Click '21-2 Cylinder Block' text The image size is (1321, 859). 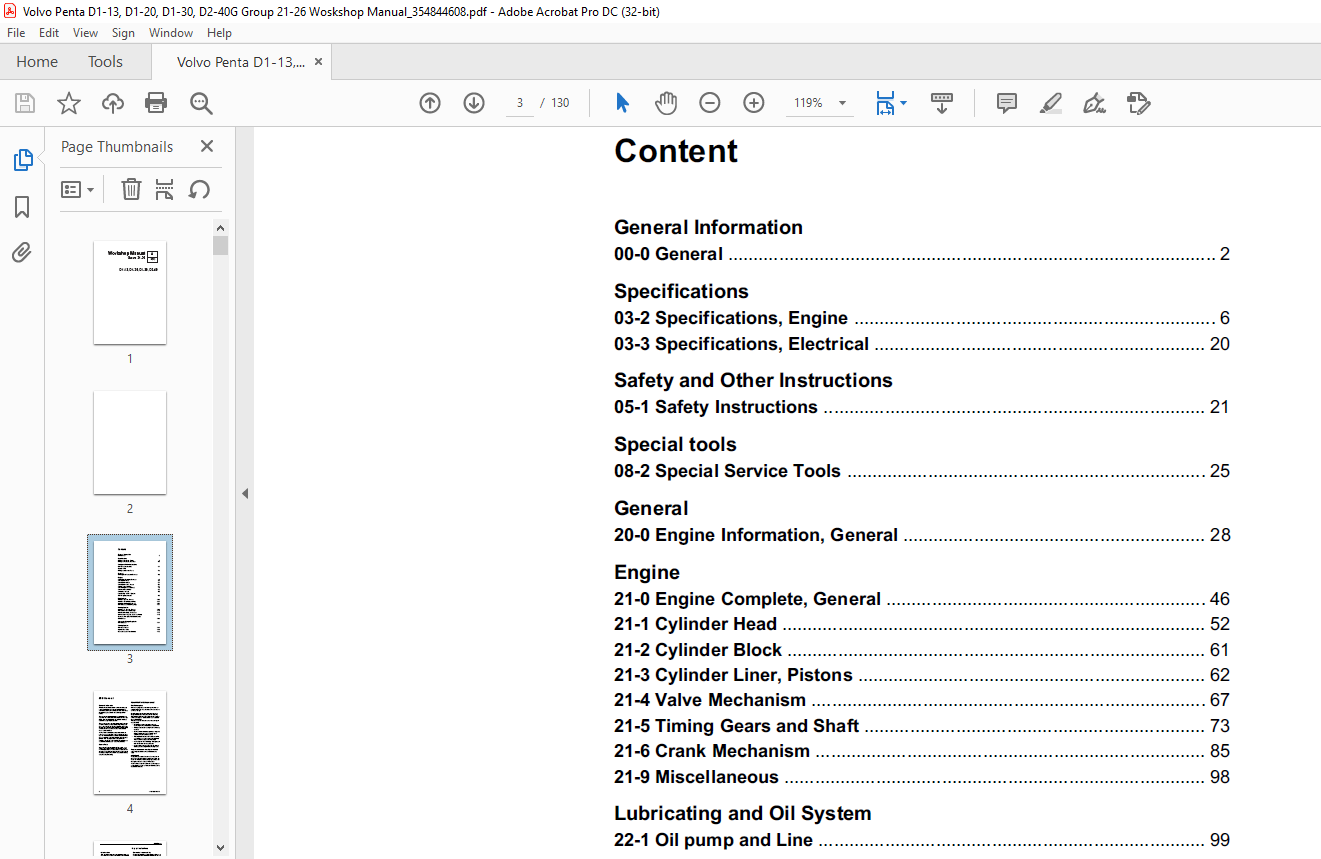(698, 650)
